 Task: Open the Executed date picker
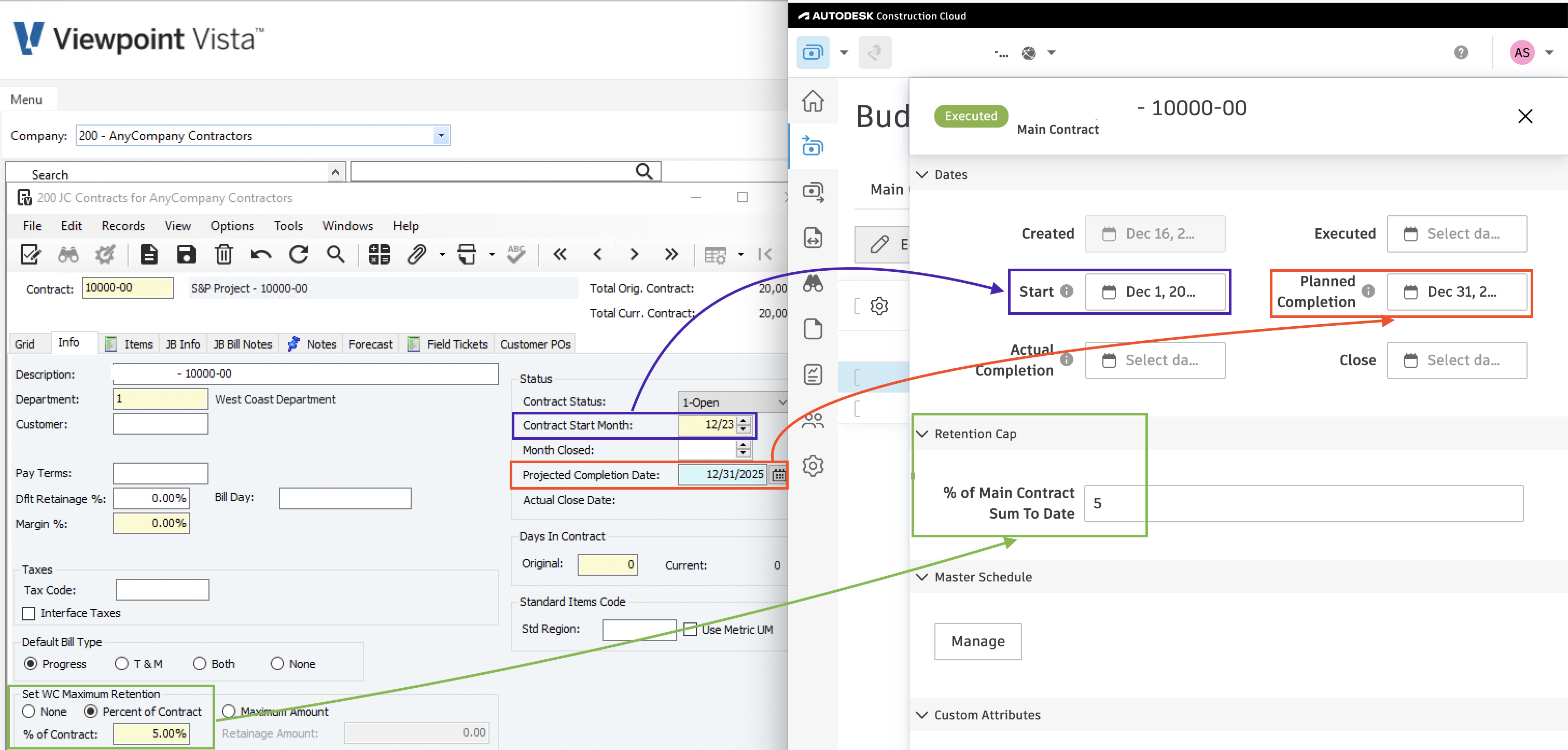[x=1457, y=234]
